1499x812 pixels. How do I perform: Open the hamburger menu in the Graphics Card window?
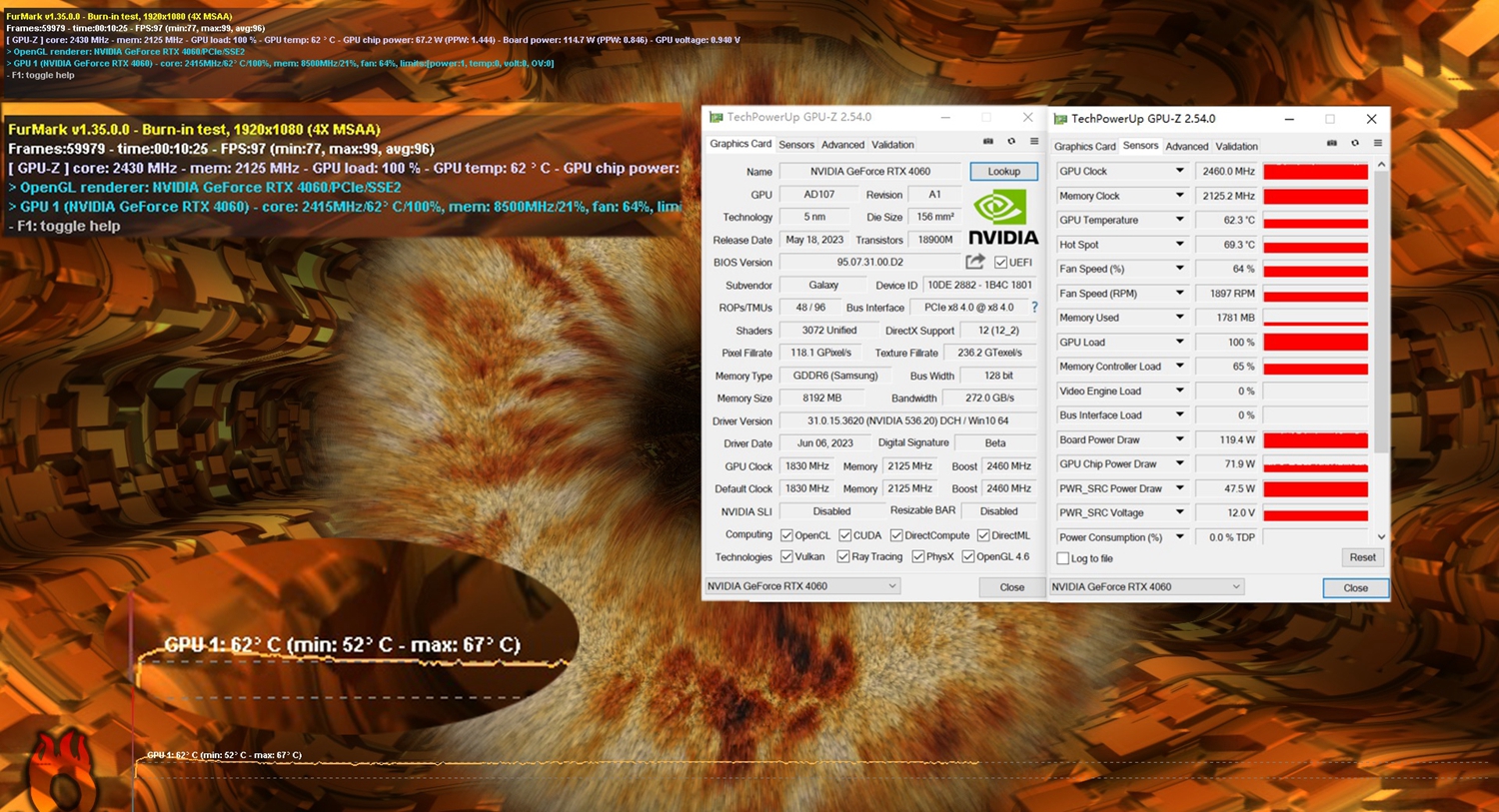point(1034,142)
